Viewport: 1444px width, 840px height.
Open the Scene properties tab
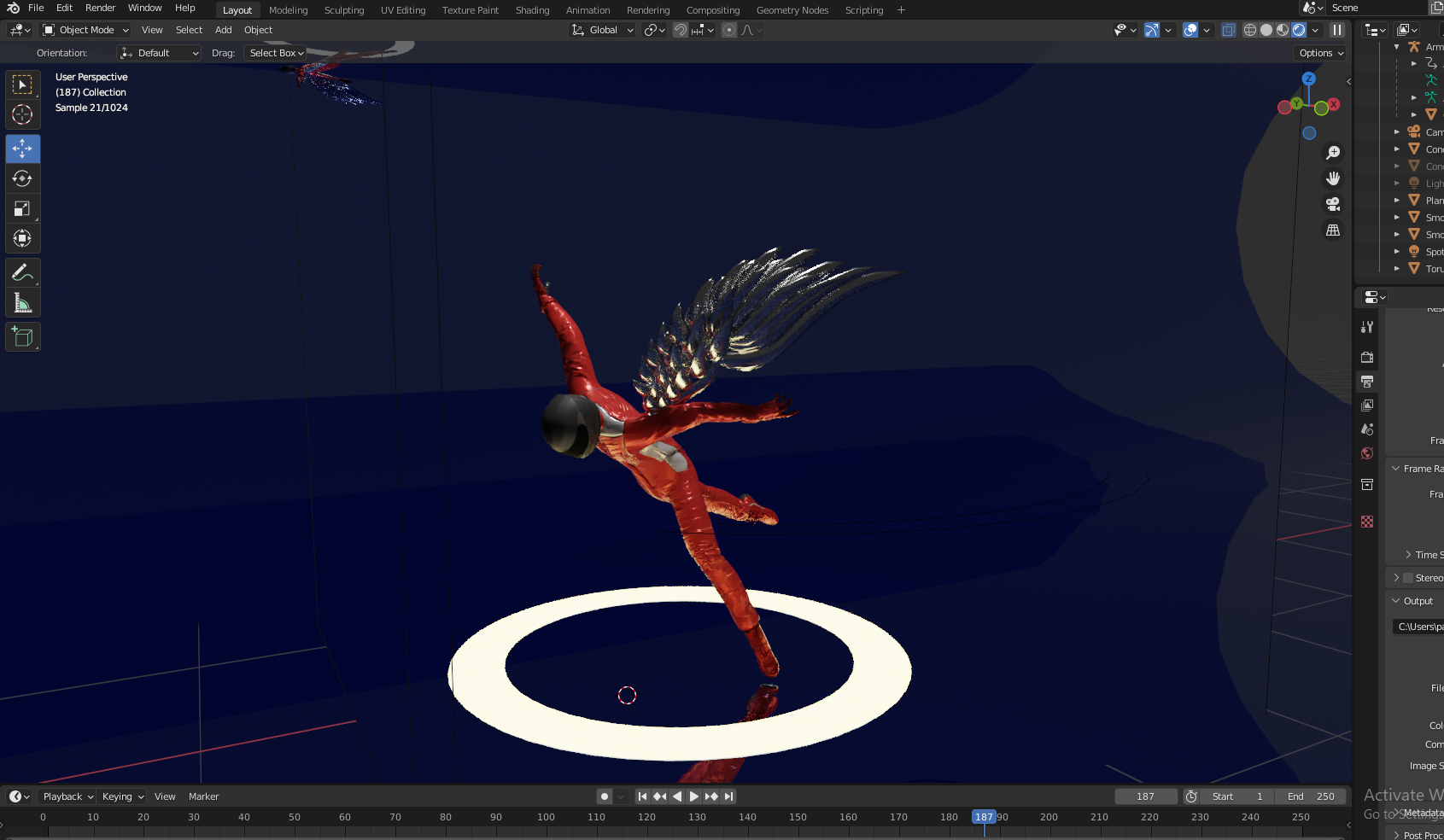click(x=1367, y=429)
